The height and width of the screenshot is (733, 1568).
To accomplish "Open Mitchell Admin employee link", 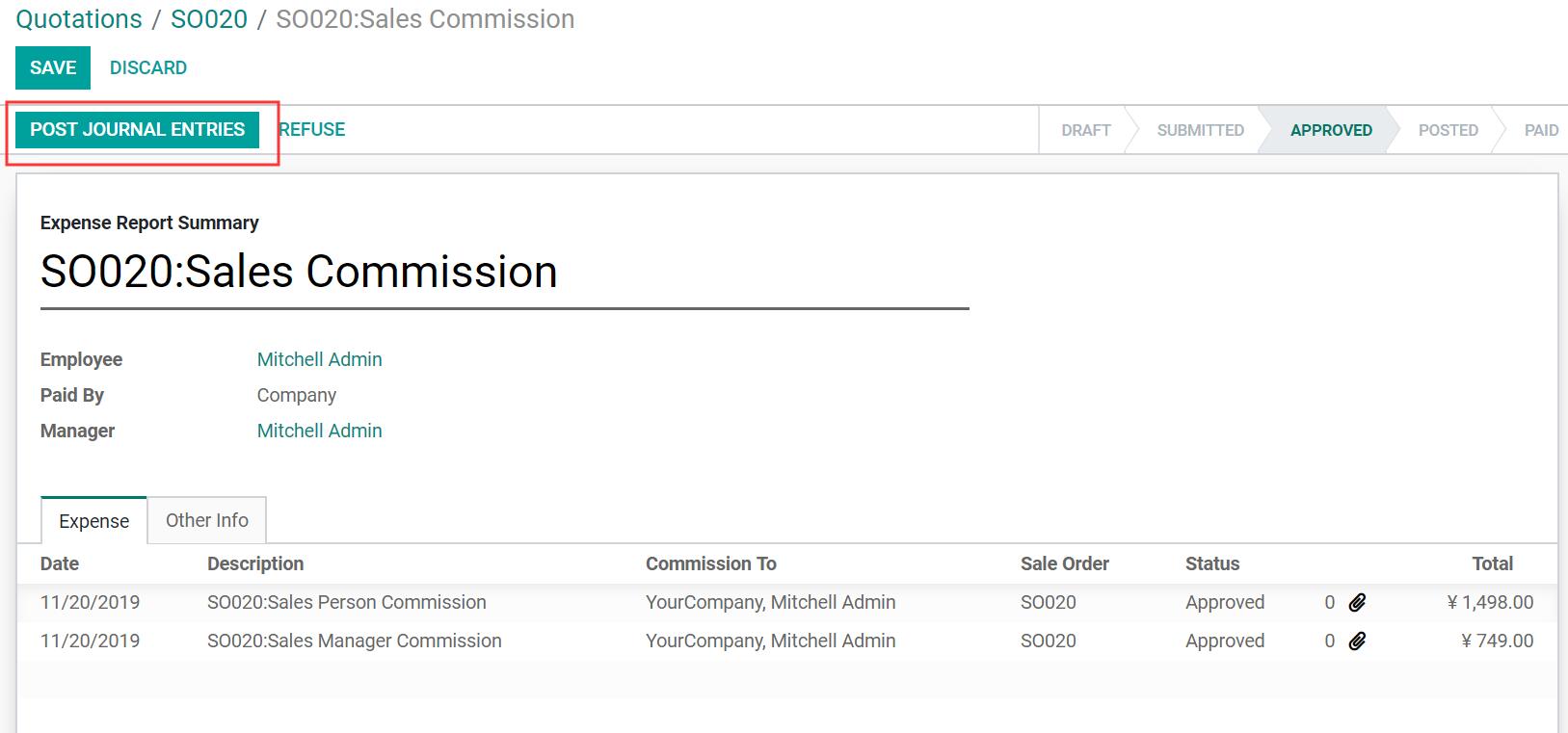I will pyautogui.click(x=319, y=359).
